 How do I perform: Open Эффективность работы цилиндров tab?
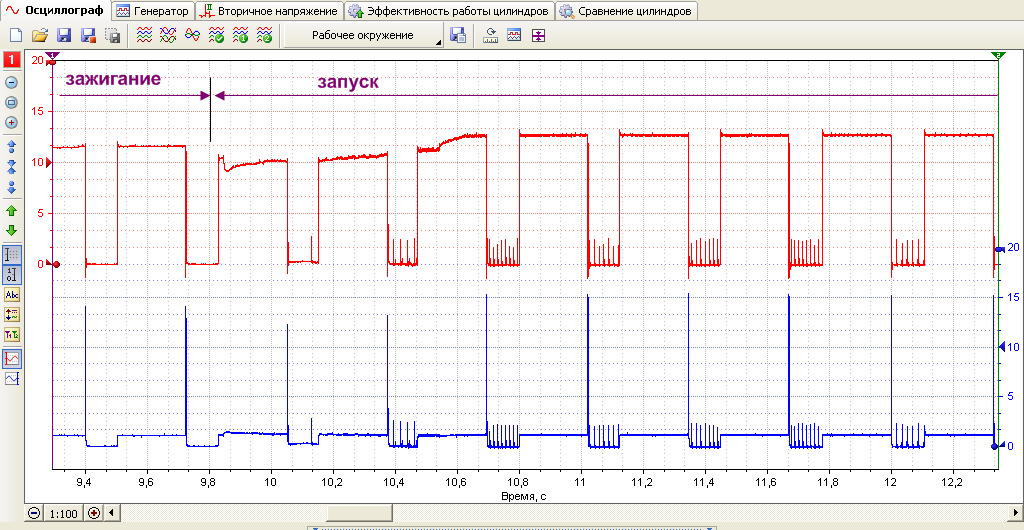(449, 11)
